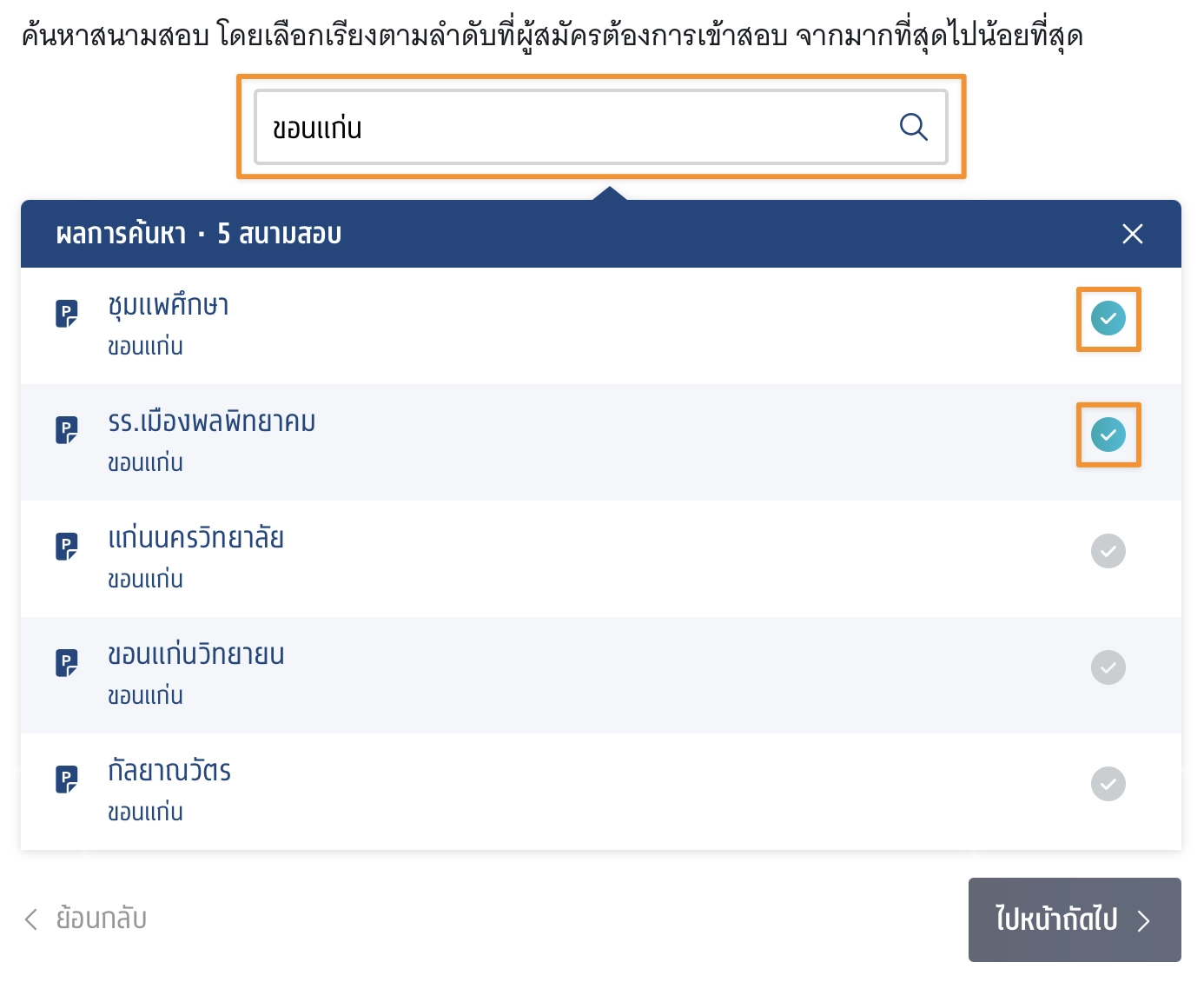
Task: Uncheck the ชุมแพศึกษา exam venue
Action: 1108,318
